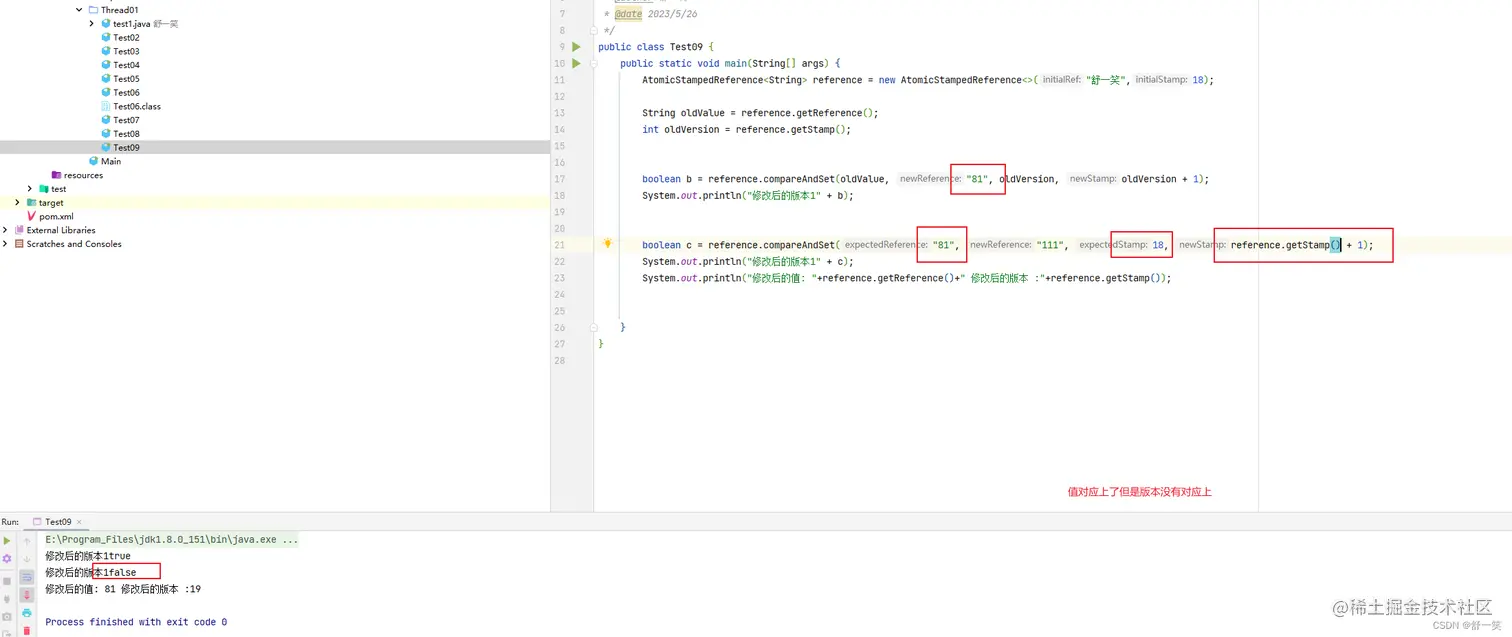Image resolution: width=1512 pixels, height=637 pixels.
Task: Stop the process with the square stop icon
Action: tap(7, 581)
